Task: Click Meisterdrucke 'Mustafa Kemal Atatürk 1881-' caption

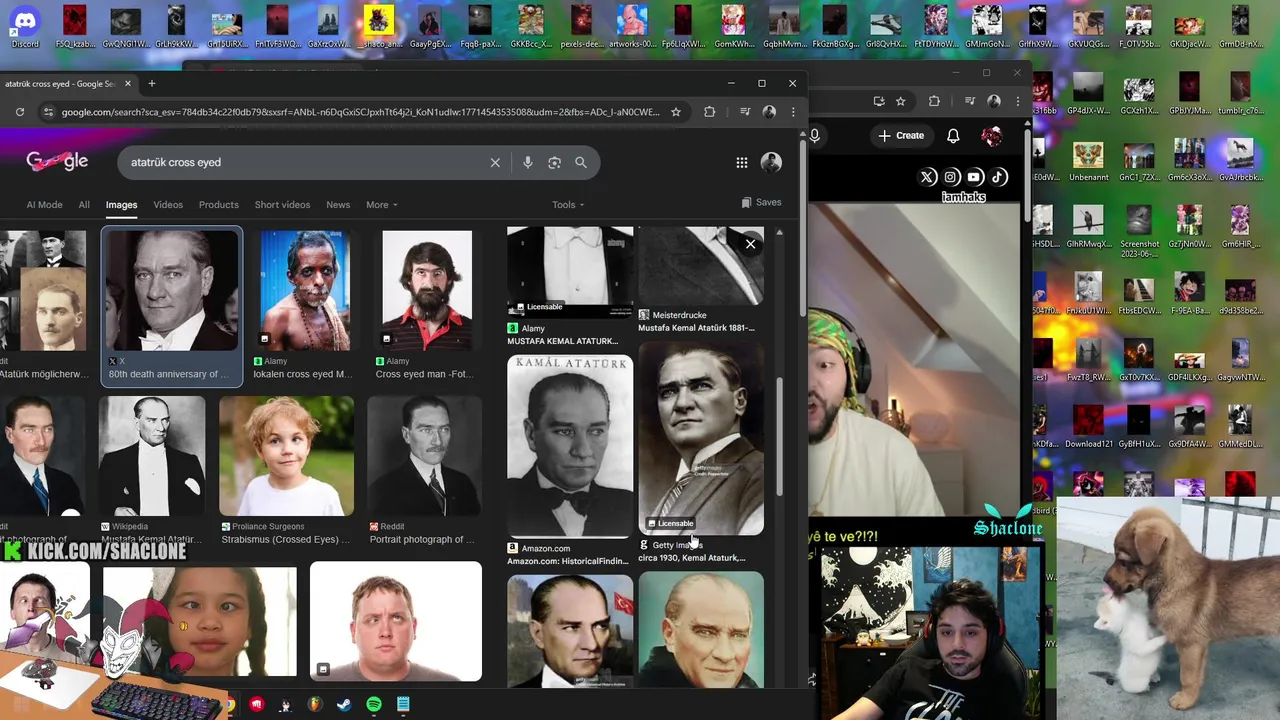Action: click(696, 328)
